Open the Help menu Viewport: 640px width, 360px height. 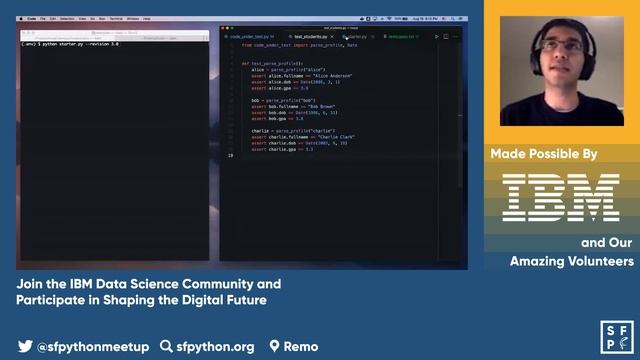(x=147, y=19)
